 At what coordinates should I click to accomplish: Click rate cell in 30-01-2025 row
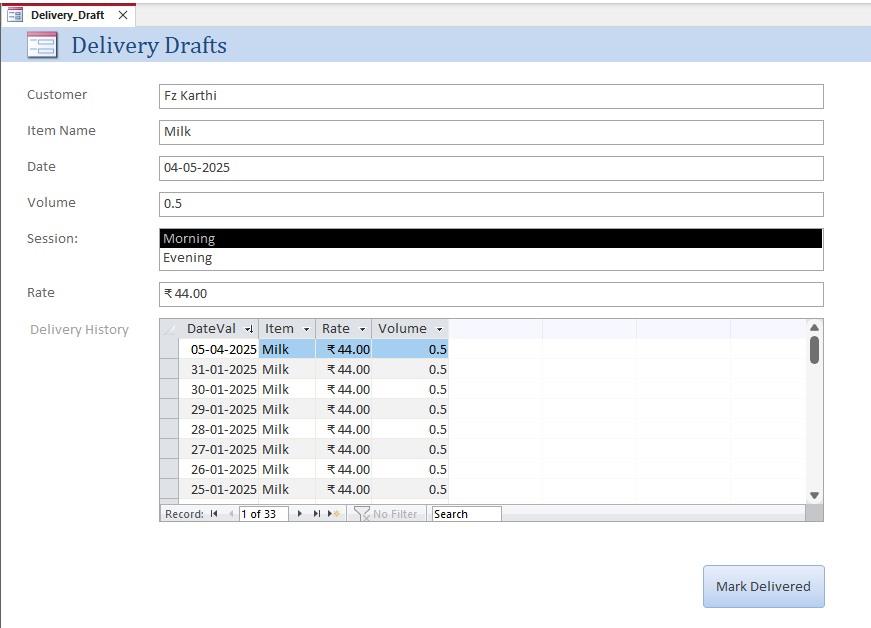coord(344,389)
